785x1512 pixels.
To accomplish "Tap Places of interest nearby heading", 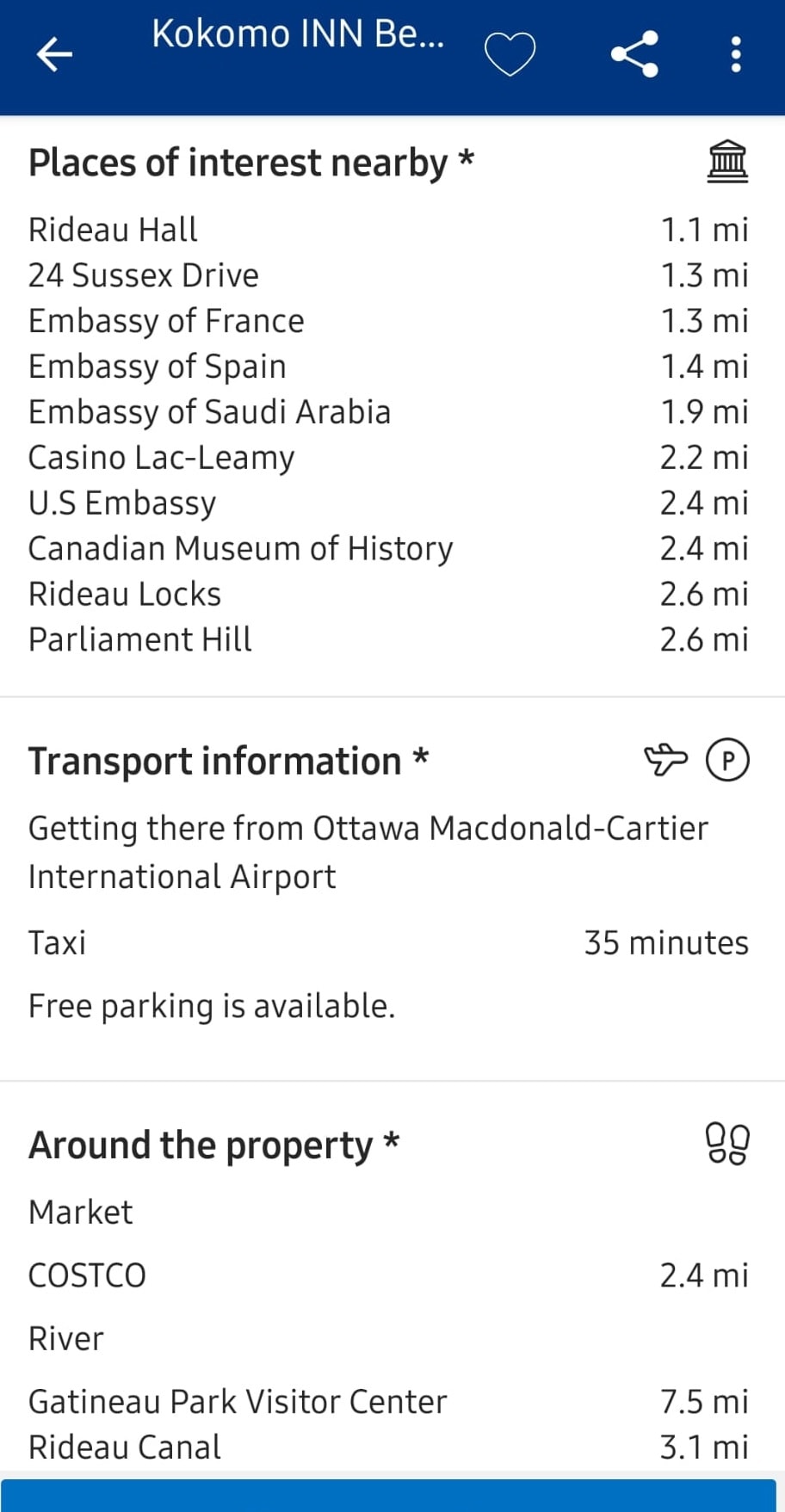I will pos(251,163).
